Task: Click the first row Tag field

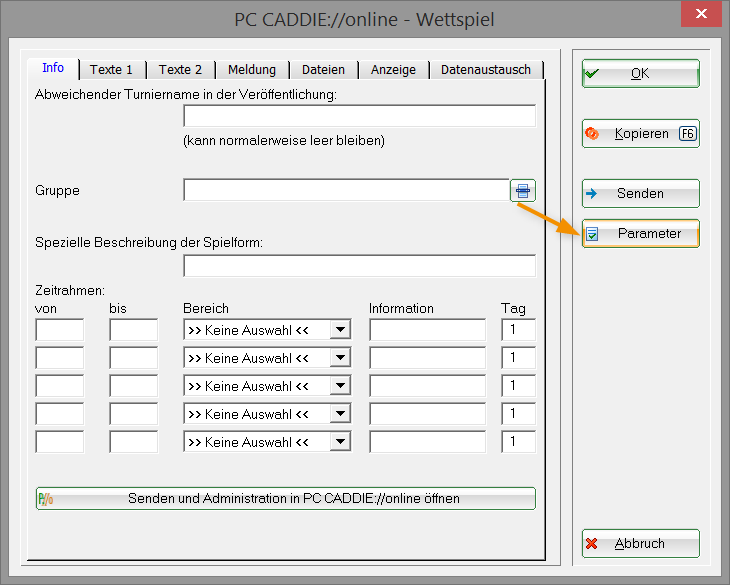Action: [519, 330]
